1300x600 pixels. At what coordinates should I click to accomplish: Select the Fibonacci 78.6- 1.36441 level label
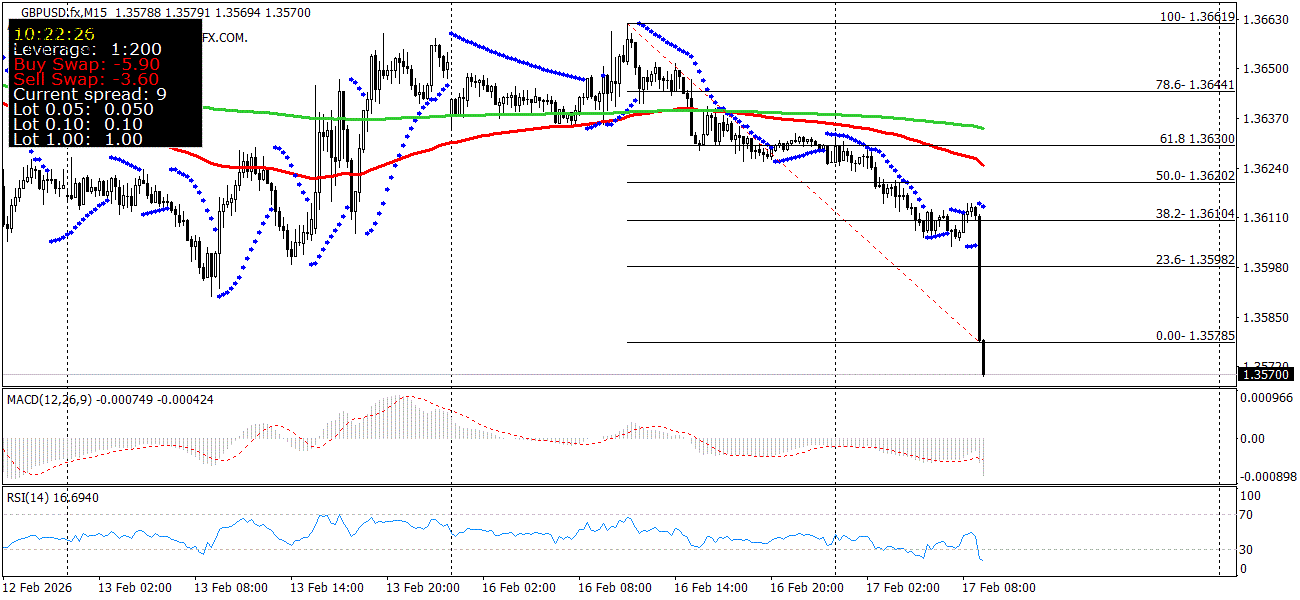pos(1195,86)
